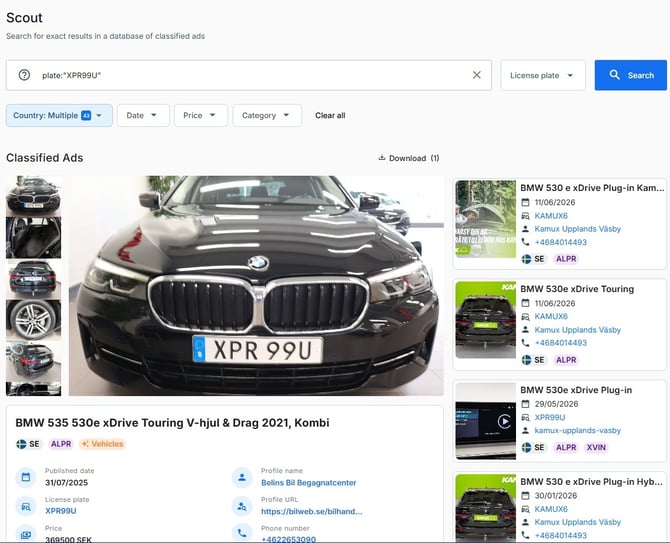Click the SE Sweden flag tag under ad title
Viewport: 670px width, 543px height.
coord(28,444)
